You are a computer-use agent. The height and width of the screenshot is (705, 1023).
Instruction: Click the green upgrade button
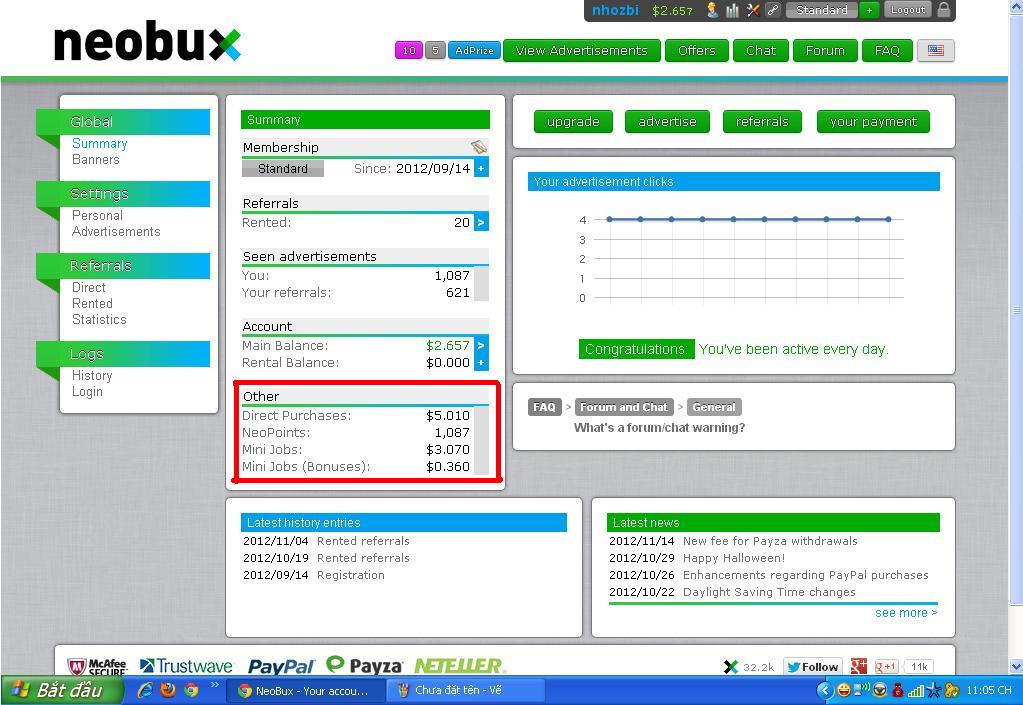[x=573, y=121]
